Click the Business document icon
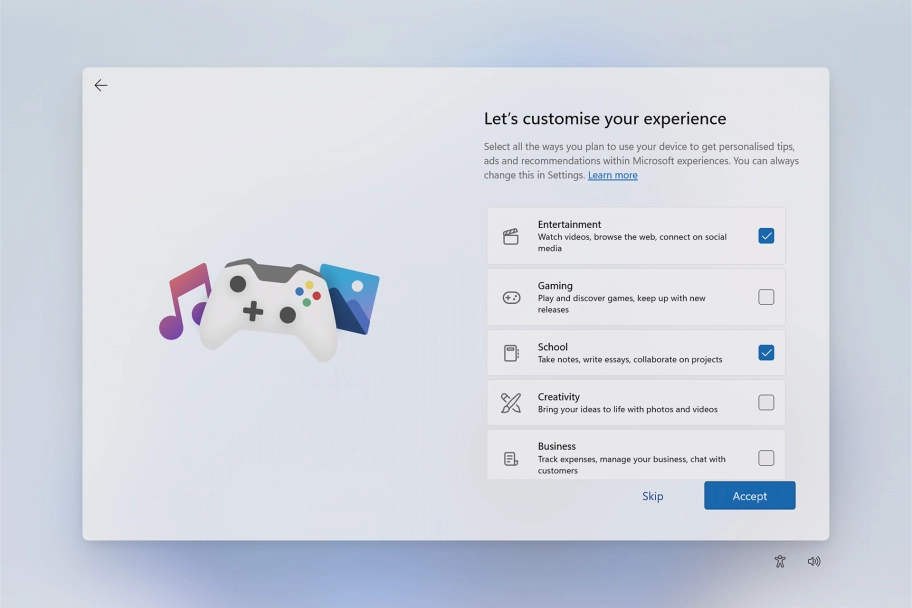912x608 pixels. click(511, 459)
